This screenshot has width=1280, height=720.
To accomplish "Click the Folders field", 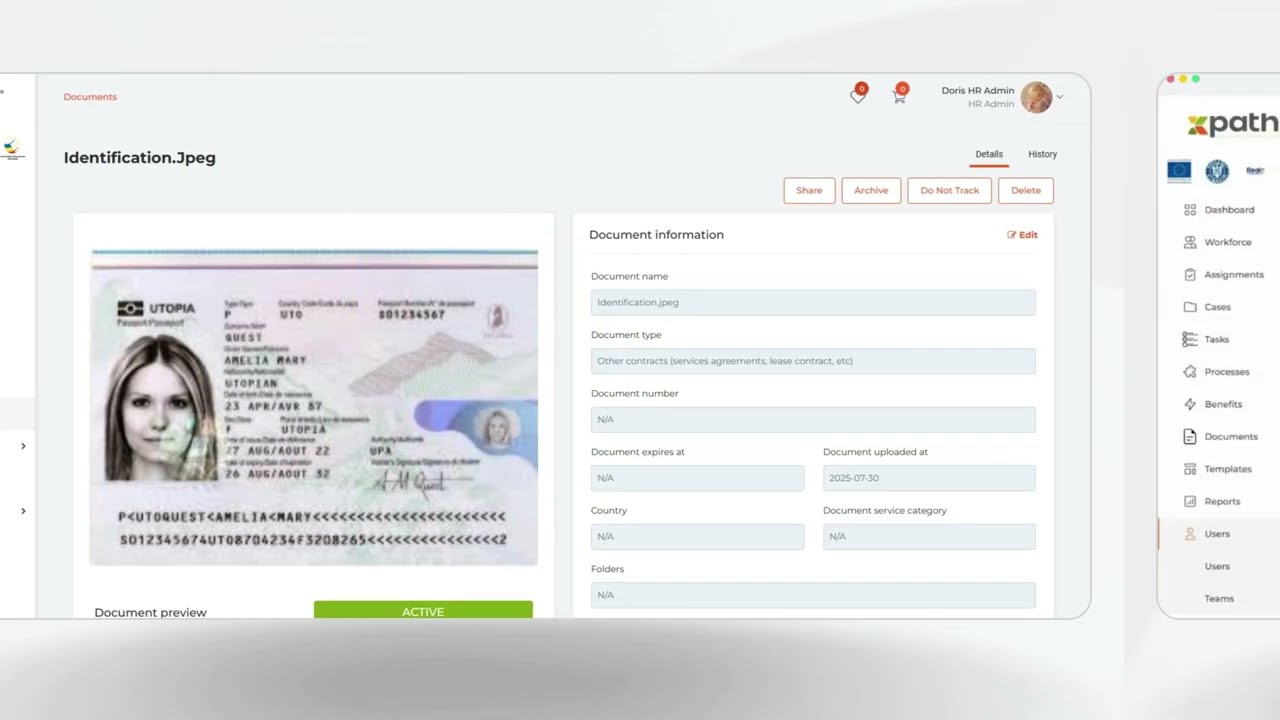I will point(813,595).
